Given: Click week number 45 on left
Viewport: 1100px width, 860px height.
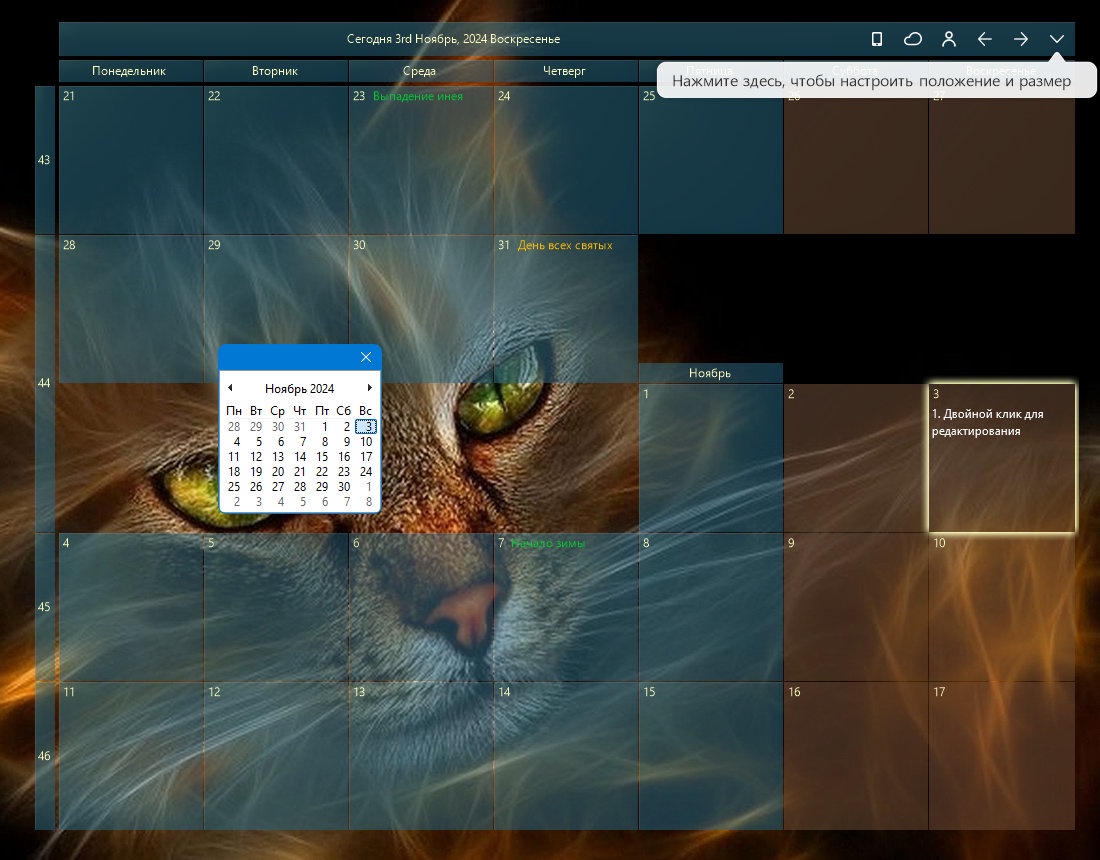Looking at the screenshot, I should click(44, 607).
